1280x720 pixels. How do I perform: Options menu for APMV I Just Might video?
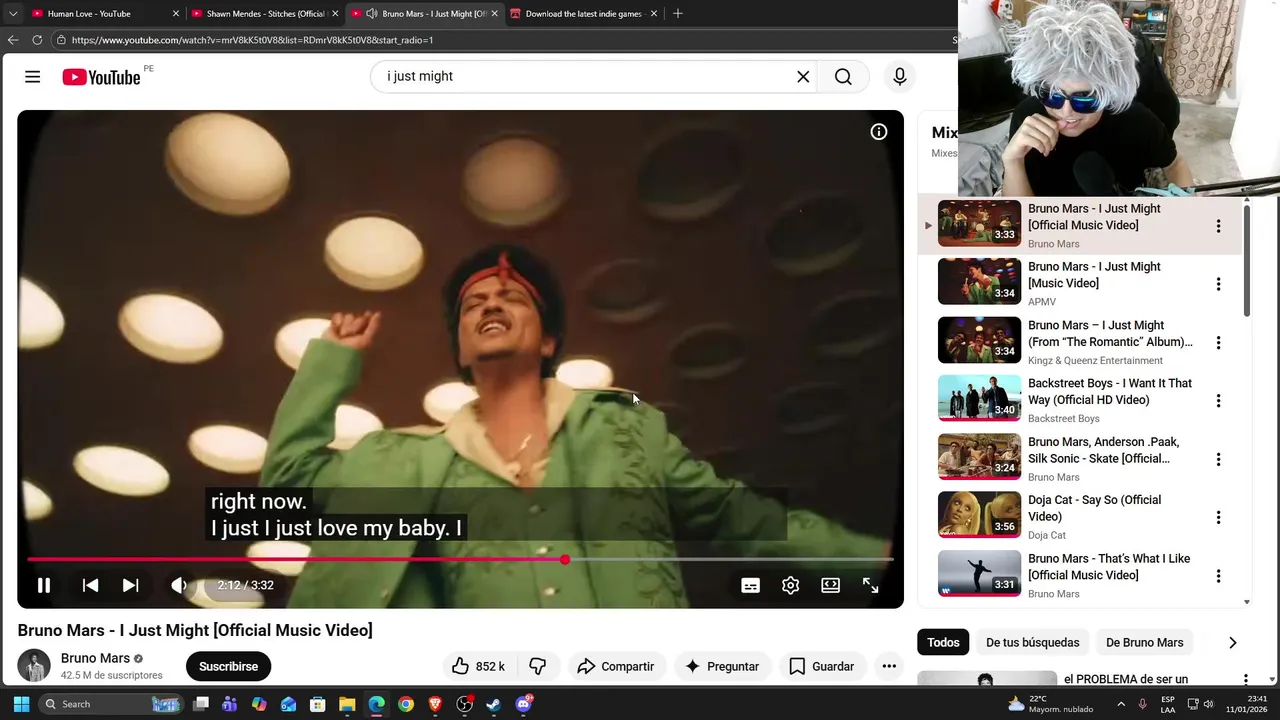1218,284
